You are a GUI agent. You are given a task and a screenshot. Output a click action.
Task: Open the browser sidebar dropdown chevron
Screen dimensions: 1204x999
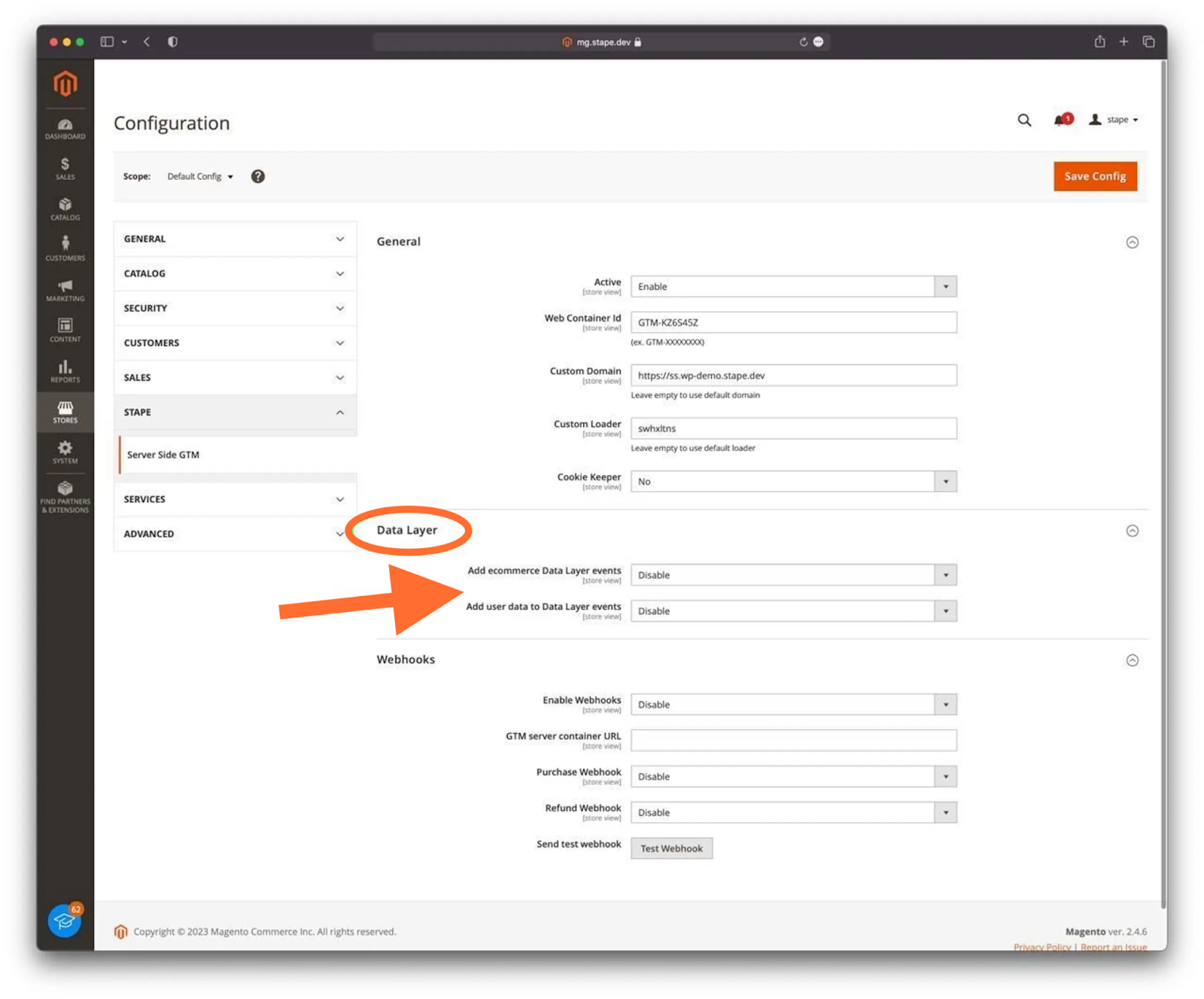point(124,42)
